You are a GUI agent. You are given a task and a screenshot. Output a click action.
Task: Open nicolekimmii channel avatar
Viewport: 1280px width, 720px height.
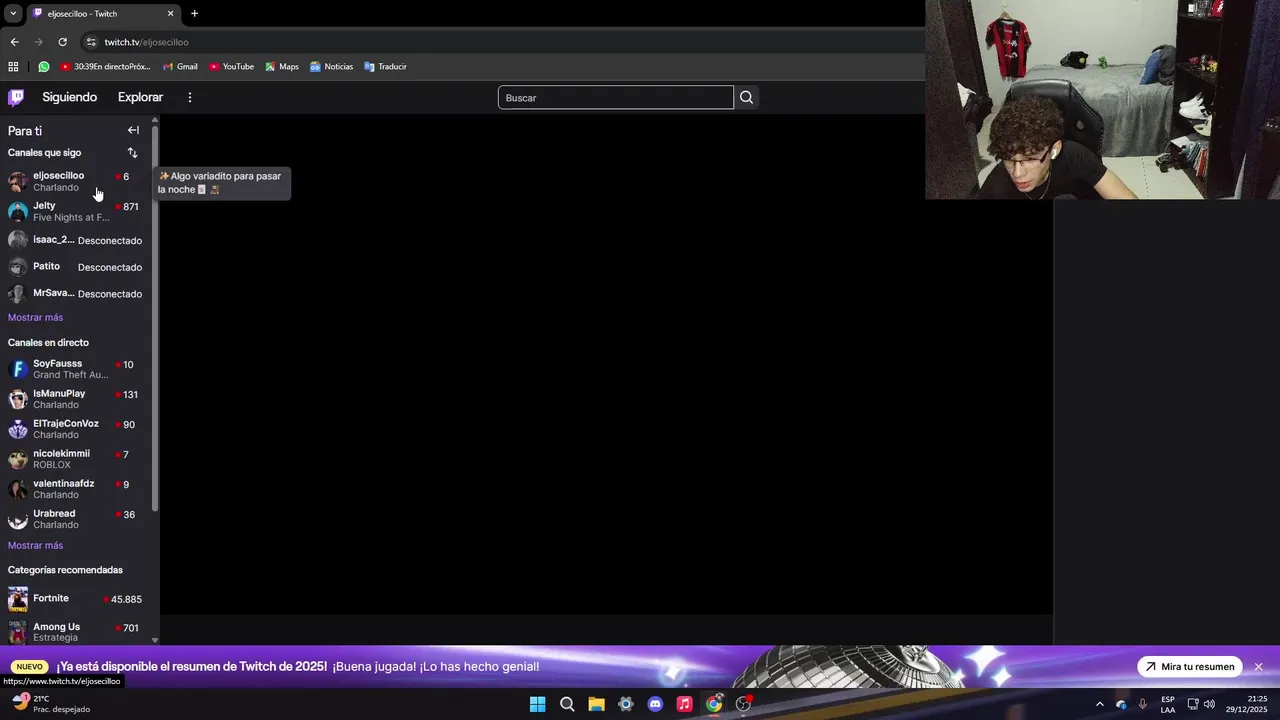pos(17,459)
